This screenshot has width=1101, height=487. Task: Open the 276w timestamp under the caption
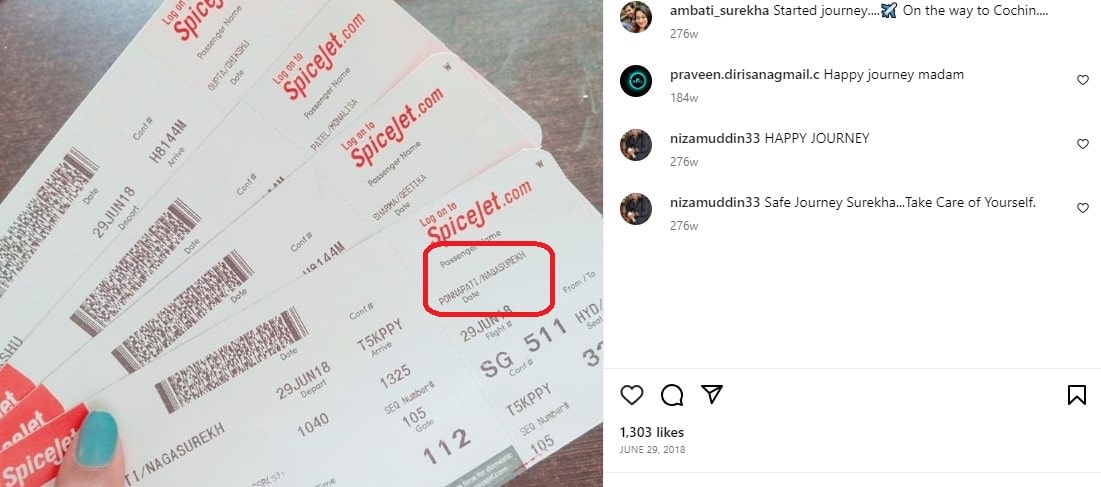(684, 34)
